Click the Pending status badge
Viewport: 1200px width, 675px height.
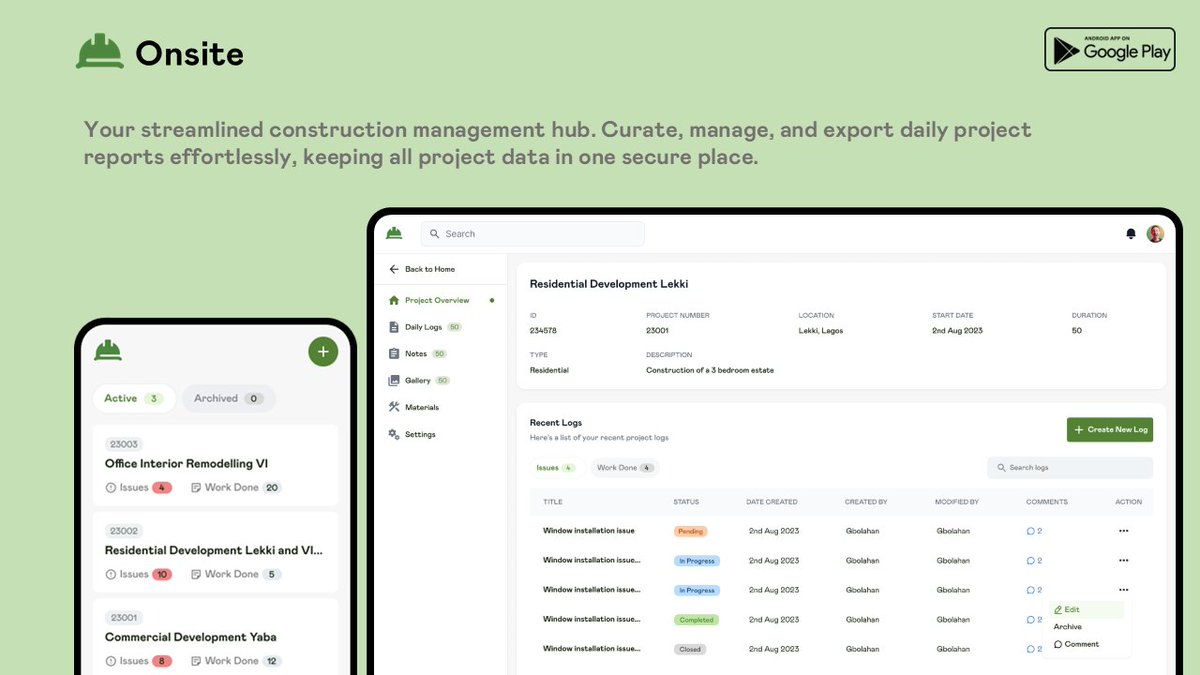coord(691,531)
